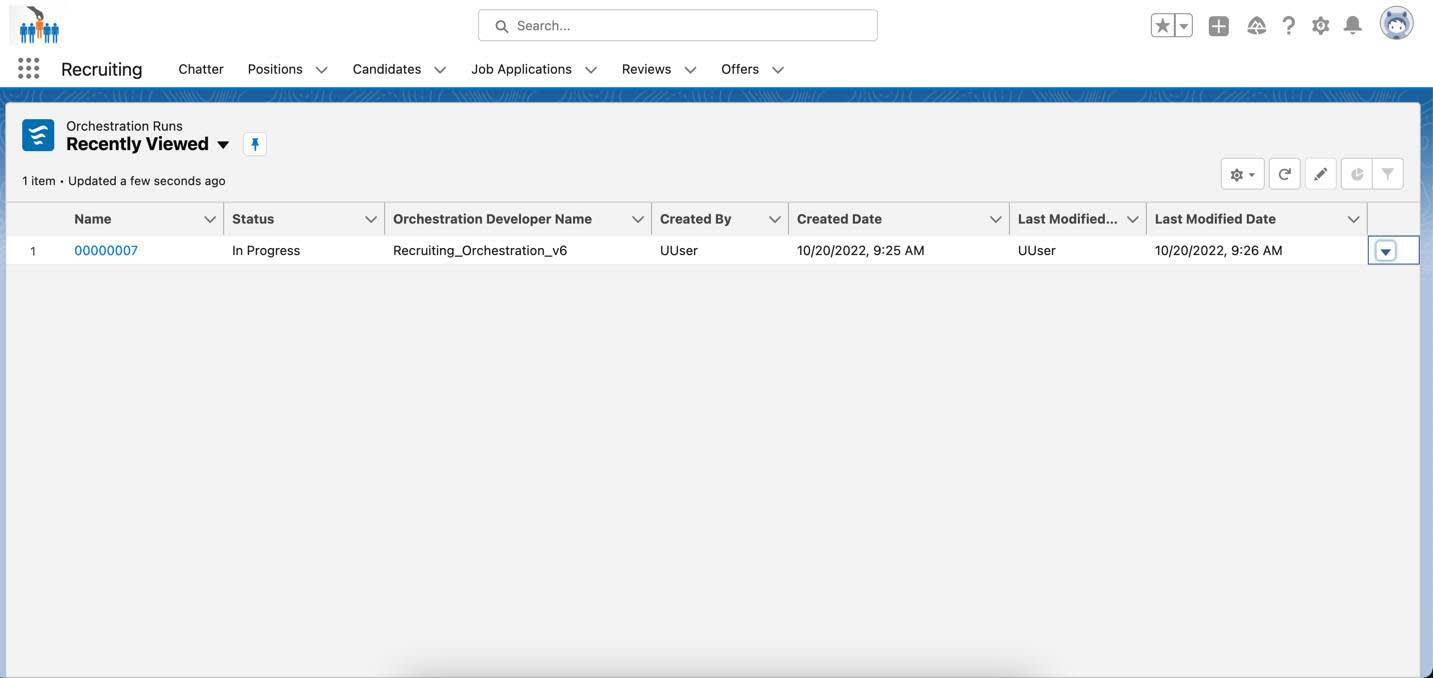Open the user profile avatar
This screenshot has height=678, width=1433.
(x=1396, y=23)
